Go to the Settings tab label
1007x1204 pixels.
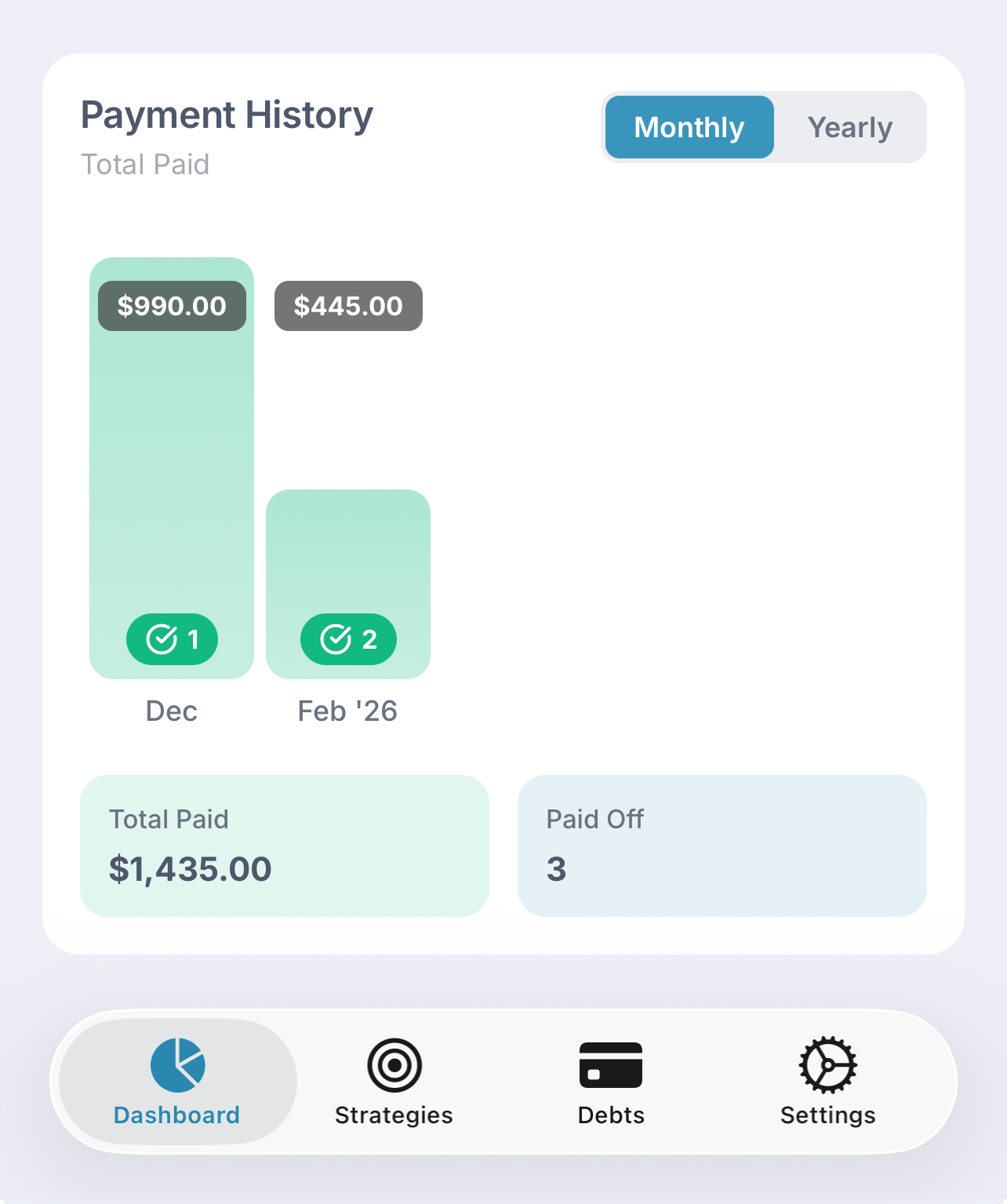828,1115
